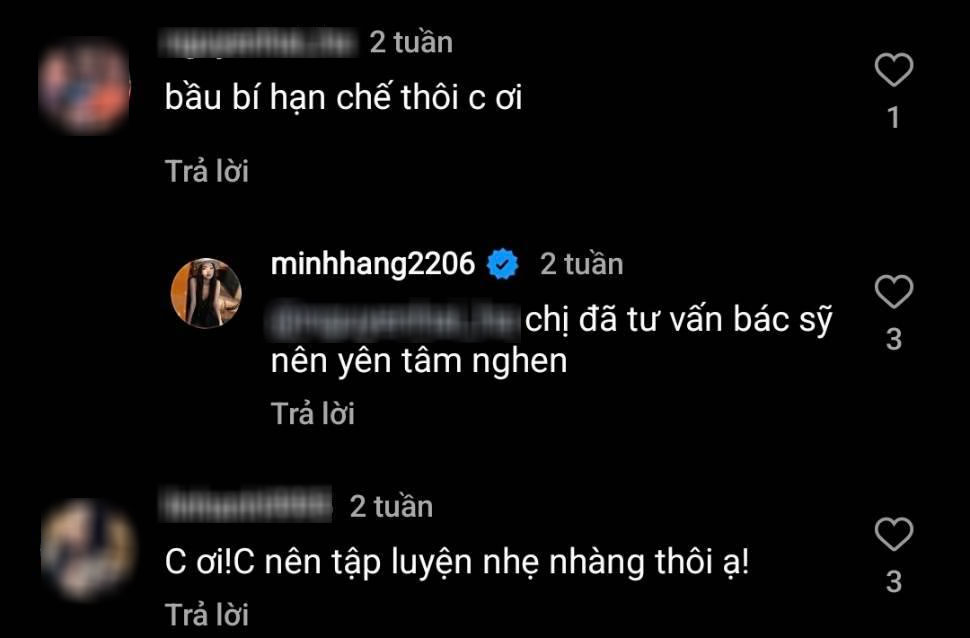Select the comment text "bầu bí hạn chế thôi c ơi"

click(x=343, y=98)
